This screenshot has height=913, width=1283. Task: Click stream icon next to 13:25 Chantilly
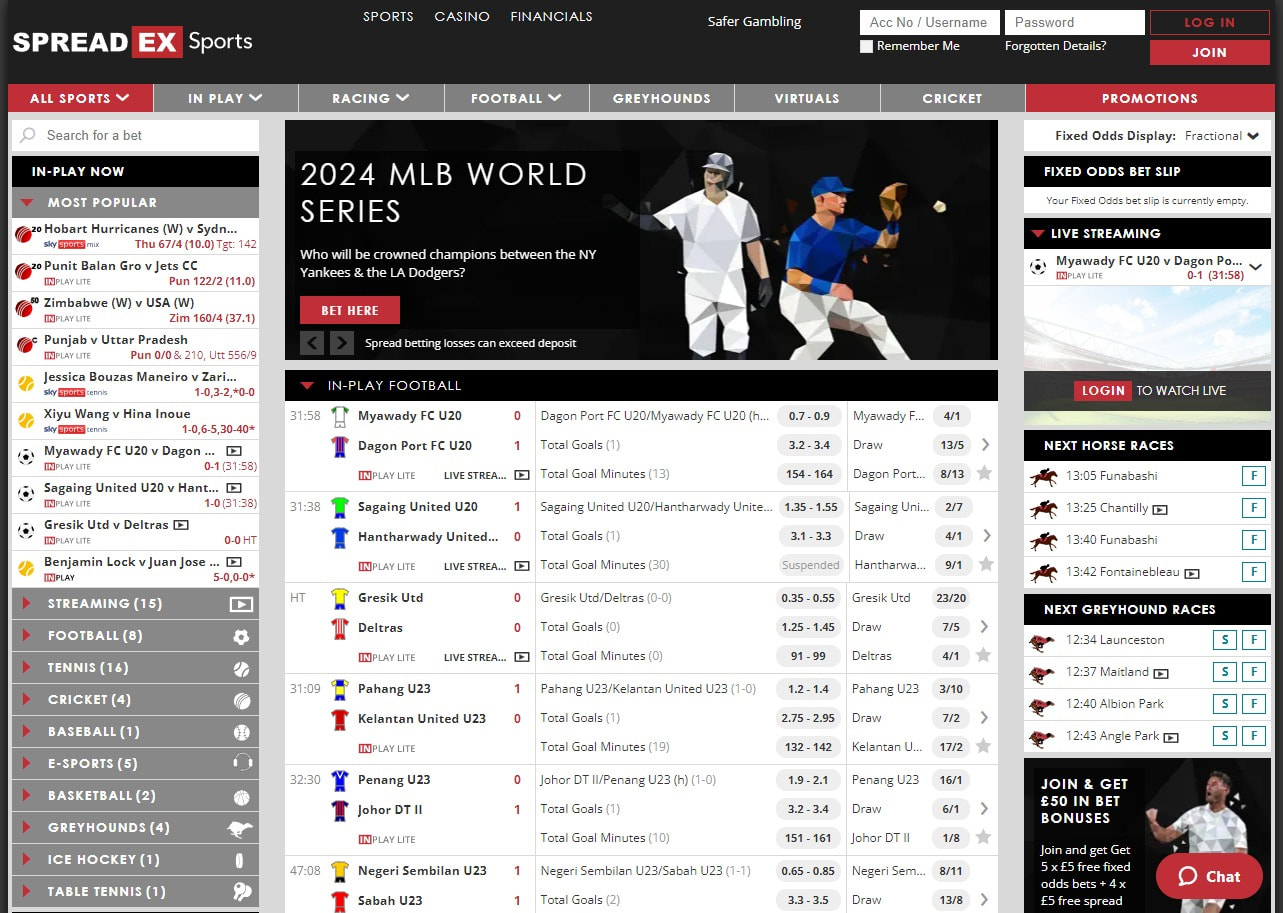[1160, 509]
